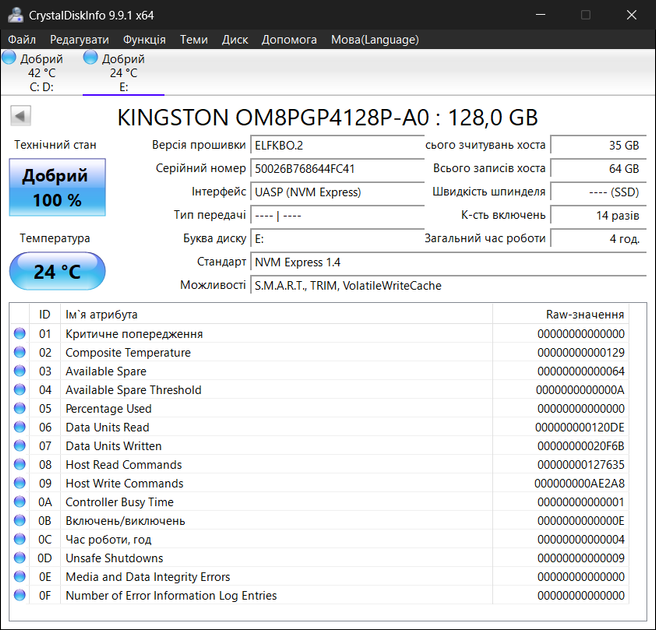Click status dot of Controller Busy Time row

[x=20, y=502]
